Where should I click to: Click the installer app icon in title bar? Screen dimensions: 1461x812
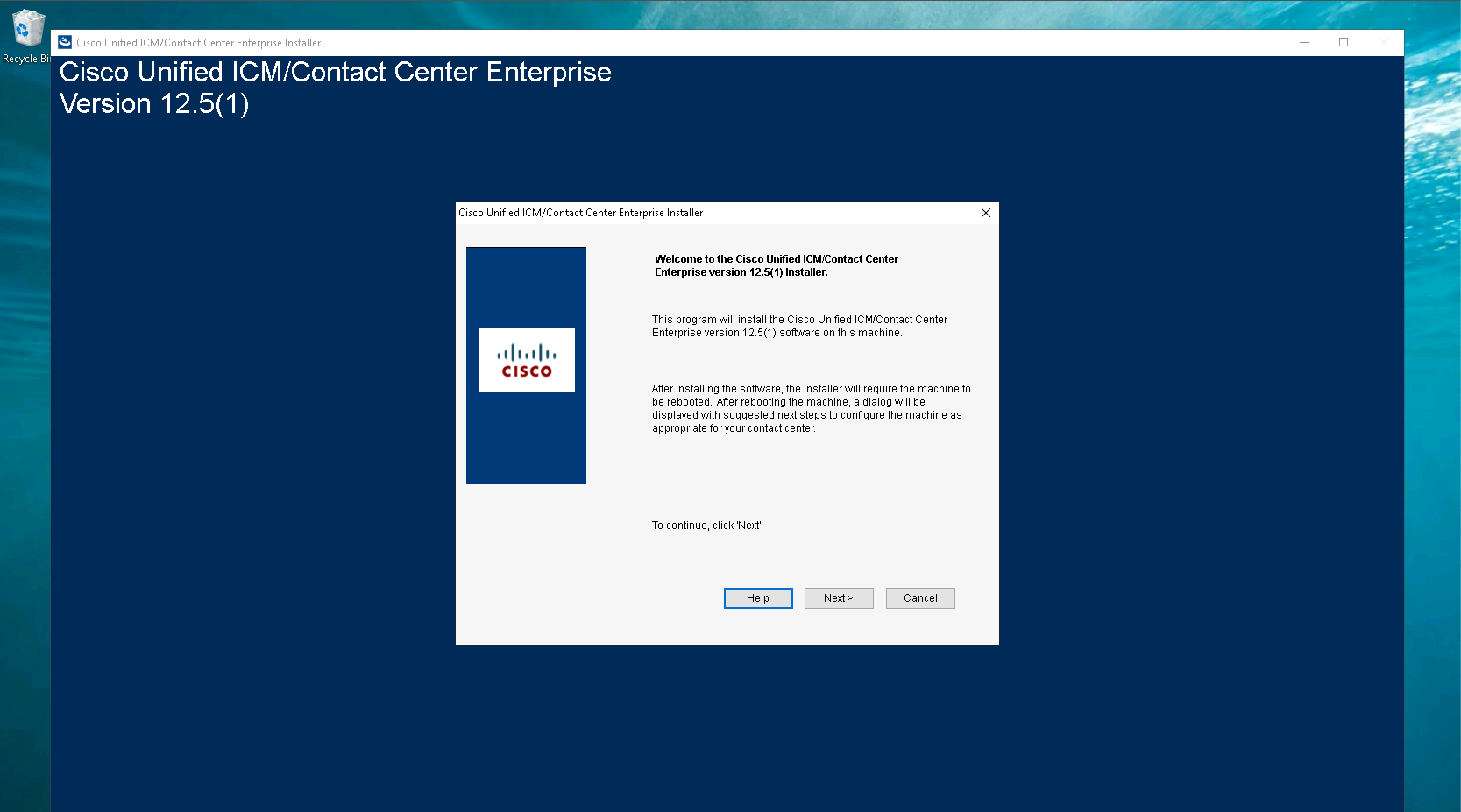(65, 42)
